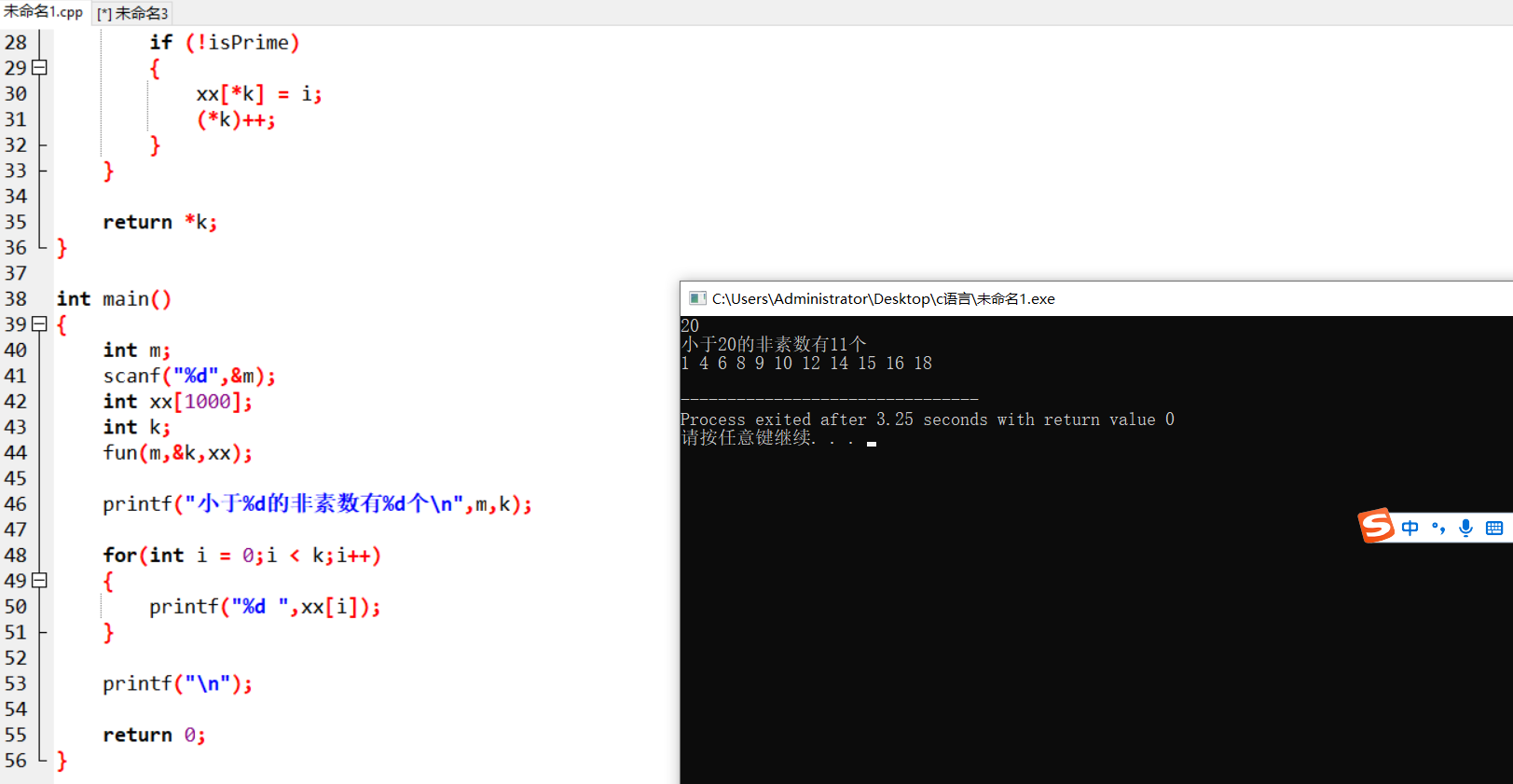
Task: Click the 'int xx[1000];' declaration
Action: 177,401
